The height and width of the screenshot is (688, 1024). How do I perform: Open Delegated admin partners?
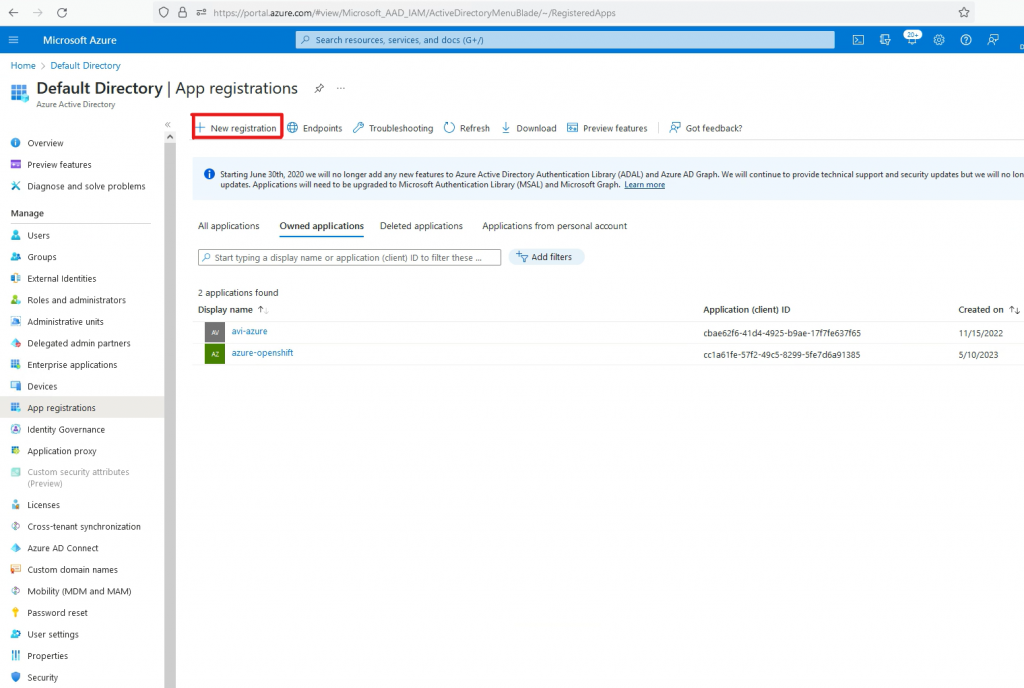click(x=78, y=343)
